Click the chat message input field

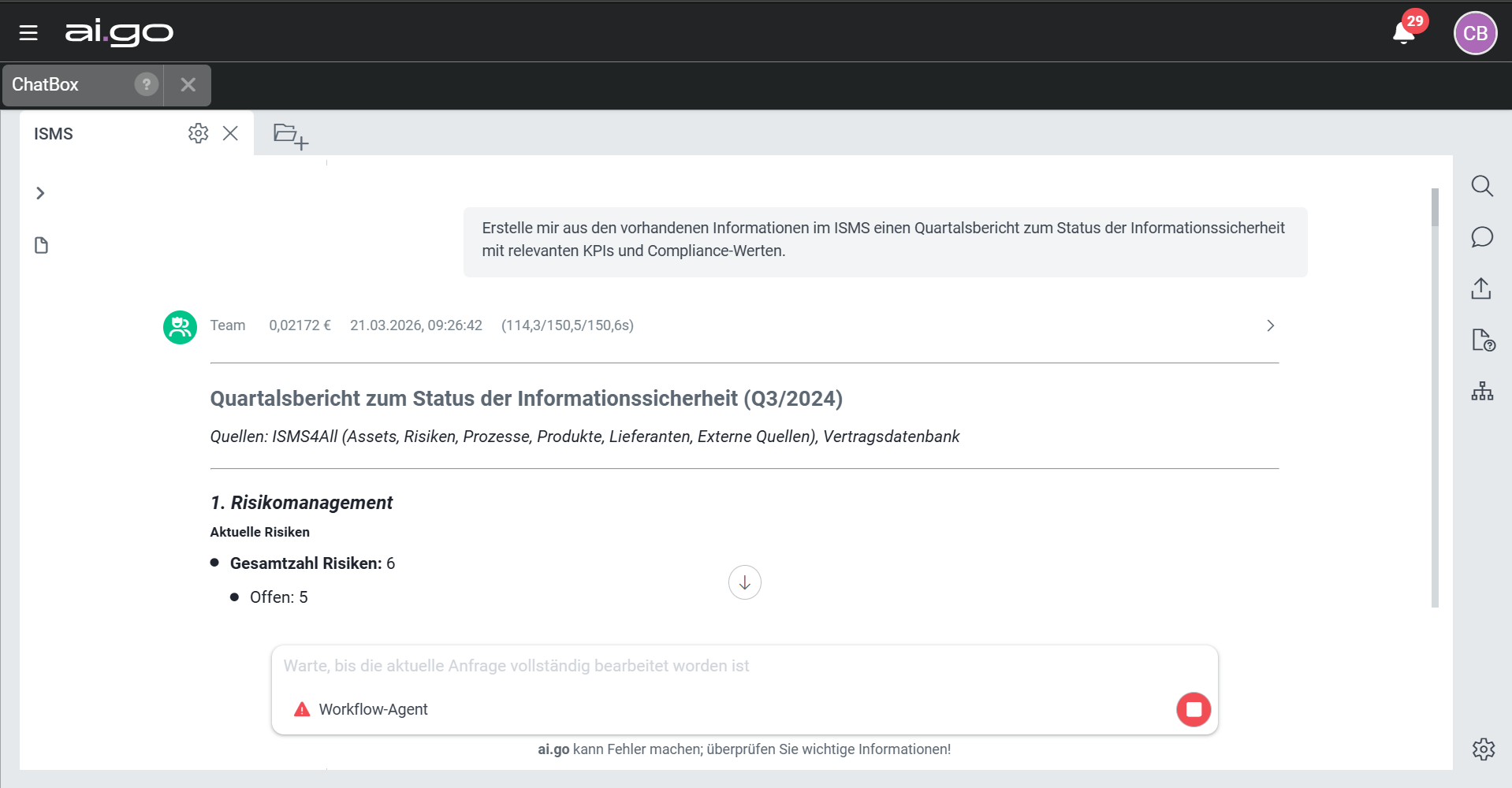[709, 666]
